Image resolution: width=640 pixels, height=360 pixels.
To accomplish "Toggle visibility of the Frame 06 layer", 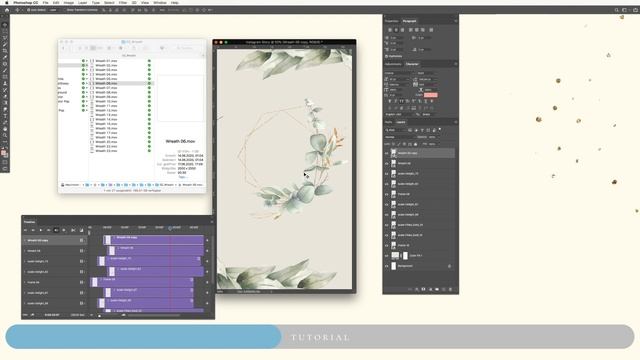I will click(x=387, y=194).
